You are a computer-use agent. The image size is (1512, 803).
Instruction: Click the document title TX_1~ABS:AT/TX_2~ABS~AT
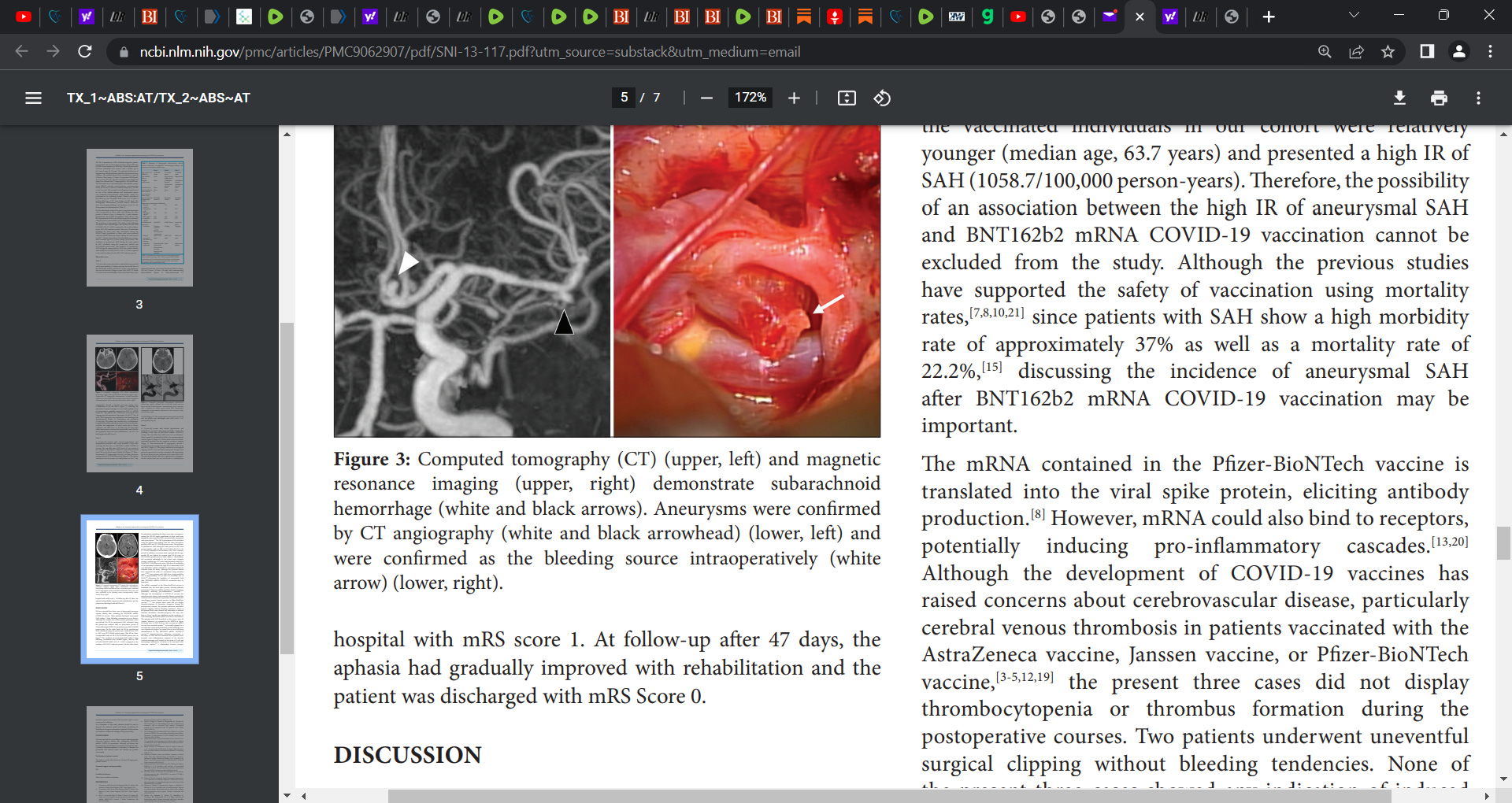158,98
